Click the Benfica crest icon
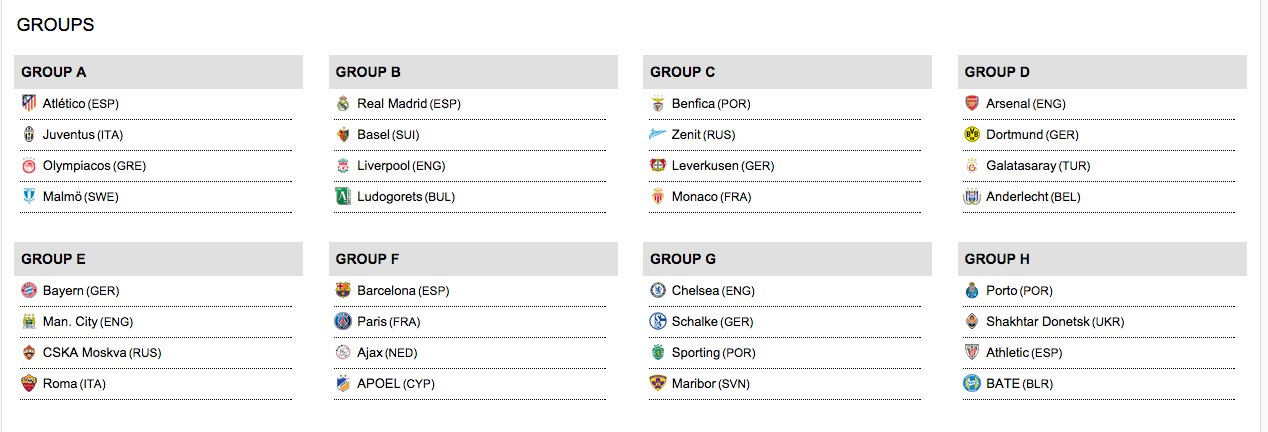Image resolution: width=1268 pixels, height=432 pixels. tap(657, 103)
